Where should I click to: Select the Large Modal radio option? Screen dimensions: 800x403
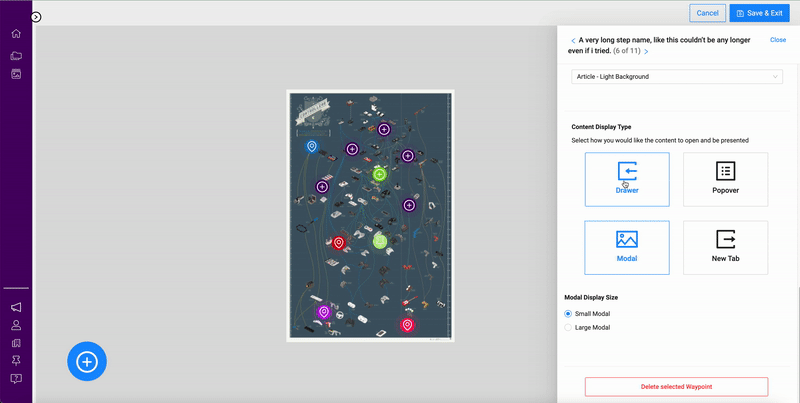coord(569,327)
